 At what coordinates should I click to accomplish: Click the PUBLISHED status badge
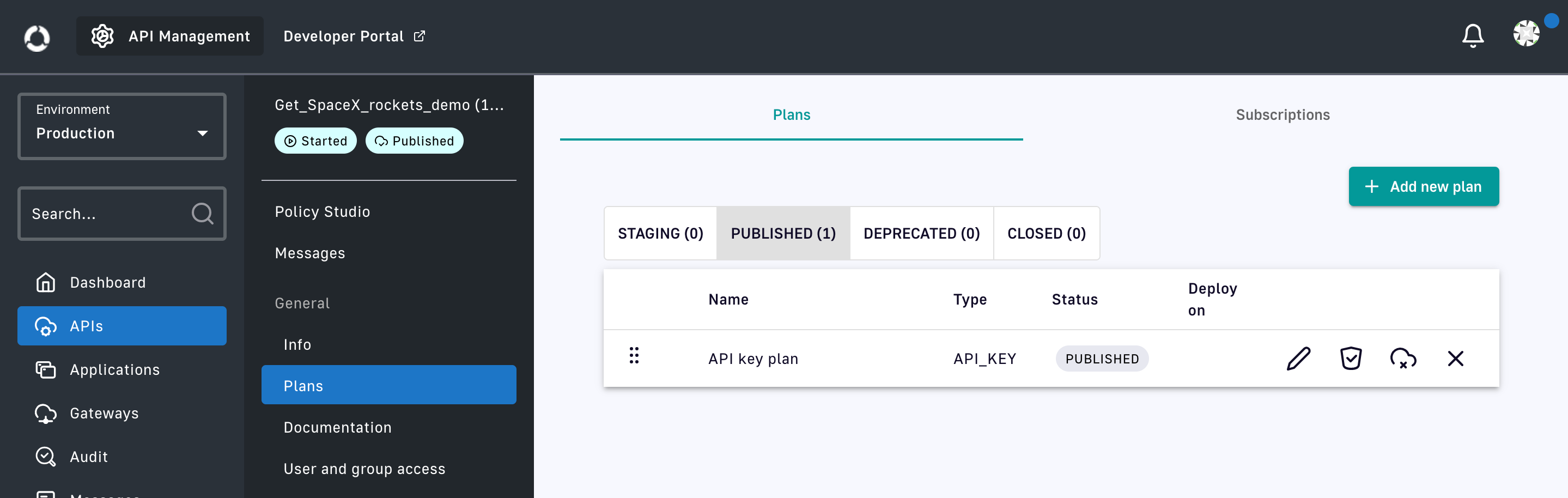pyautogui.click(x=1102, y=359)
